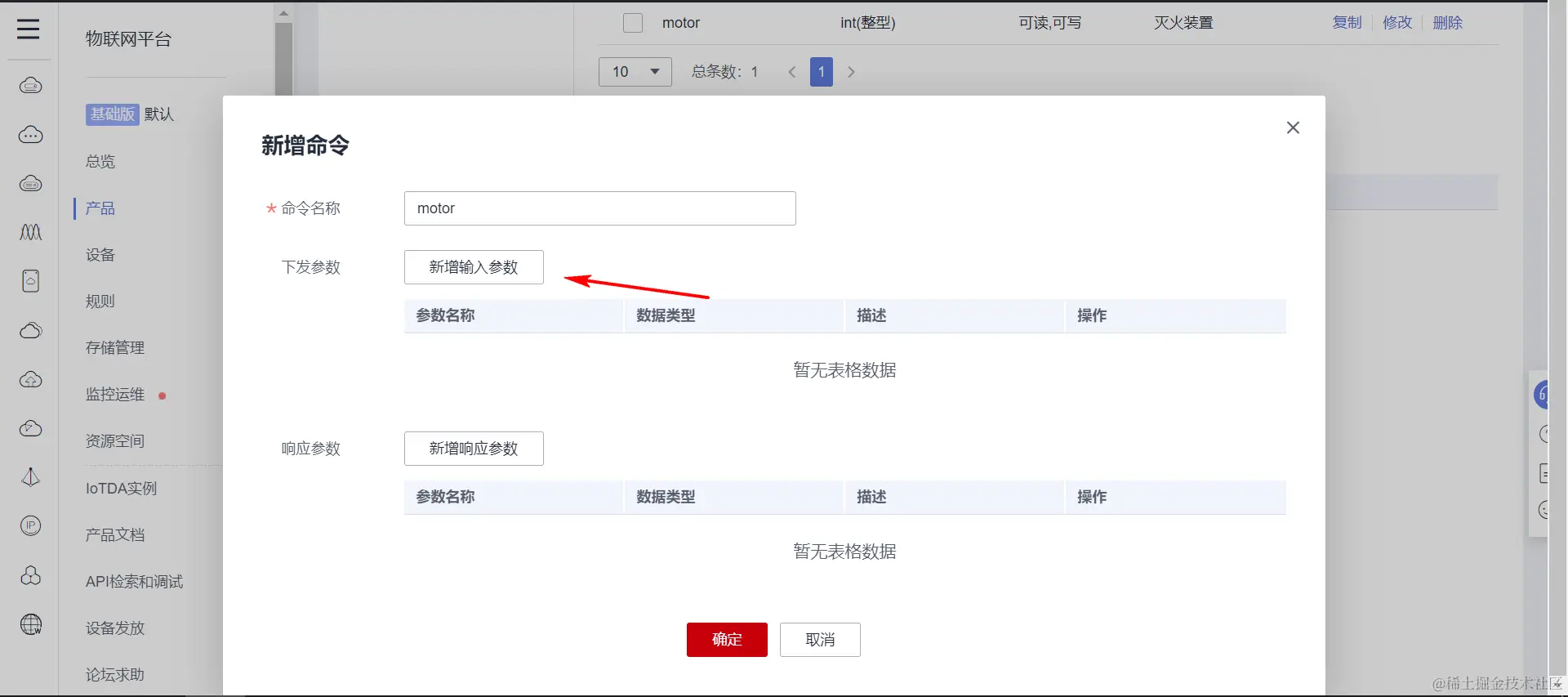Click the cloud icon beside 资源空间
The image size is (1568, 697).
coord(31,428)
